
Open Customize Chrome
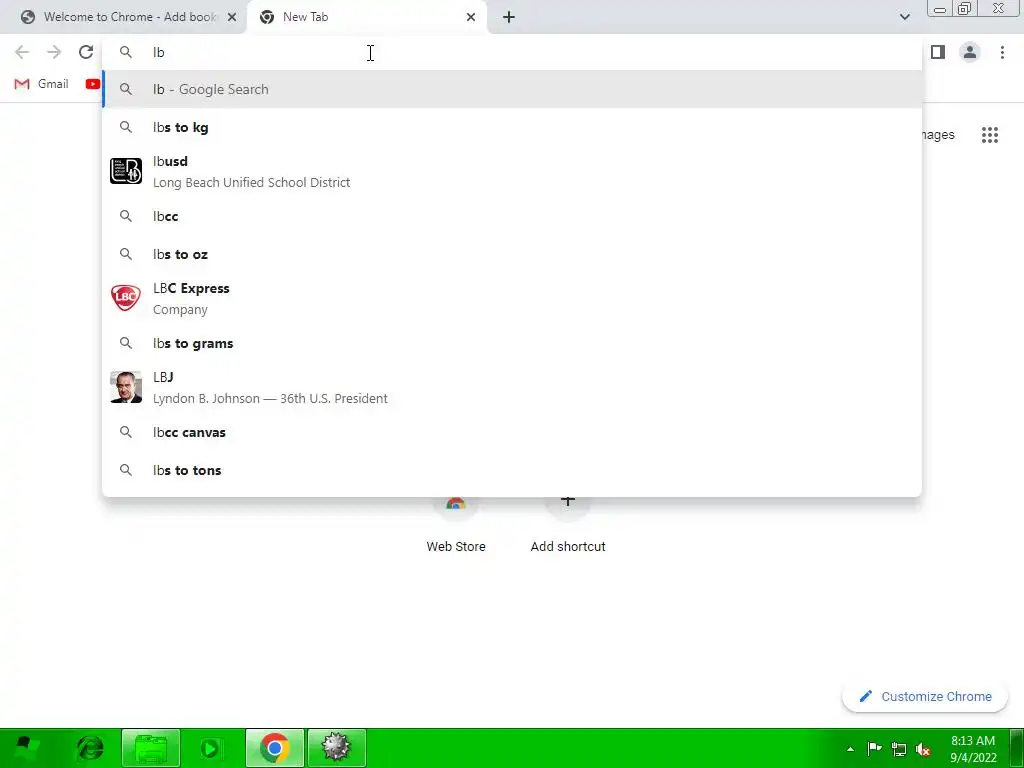pyautogui.click(x=925, y=696)
